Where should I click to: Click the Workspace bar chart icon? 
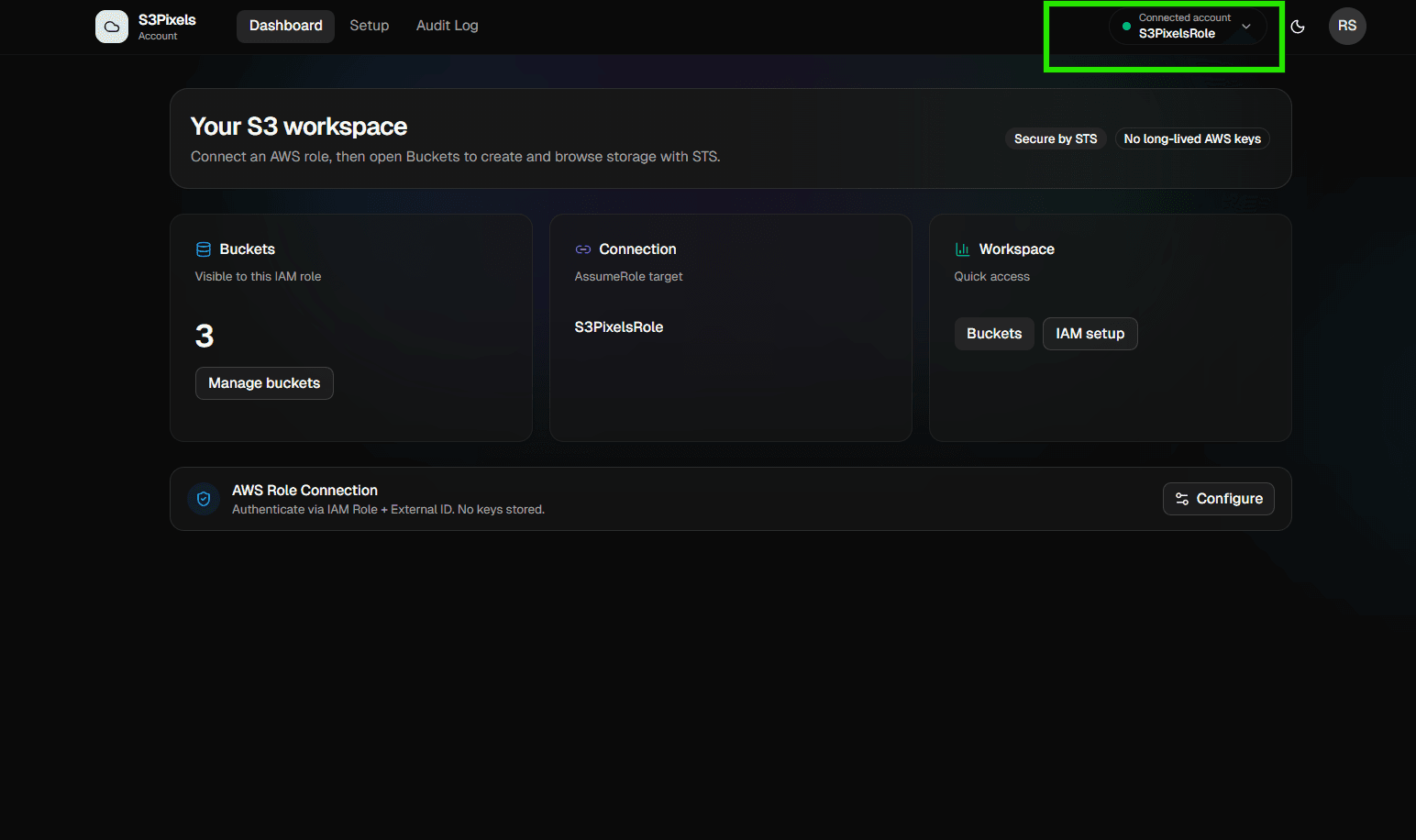(962, 249)
